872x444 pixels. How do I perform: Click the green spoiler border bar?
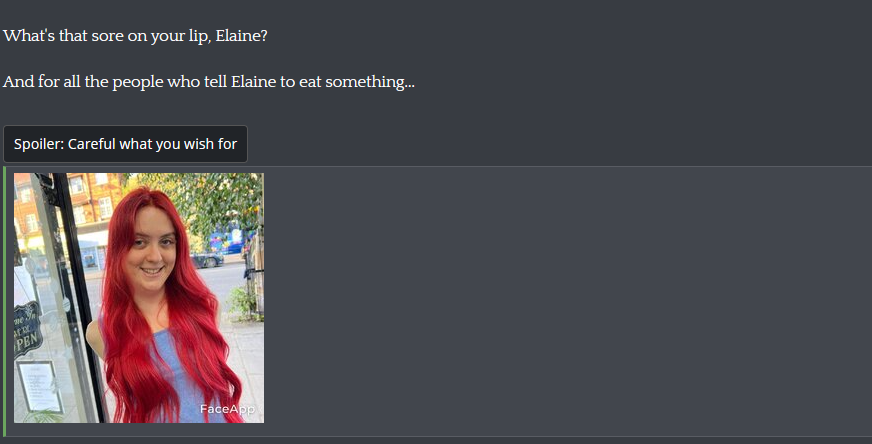click(x=4, y=301)
